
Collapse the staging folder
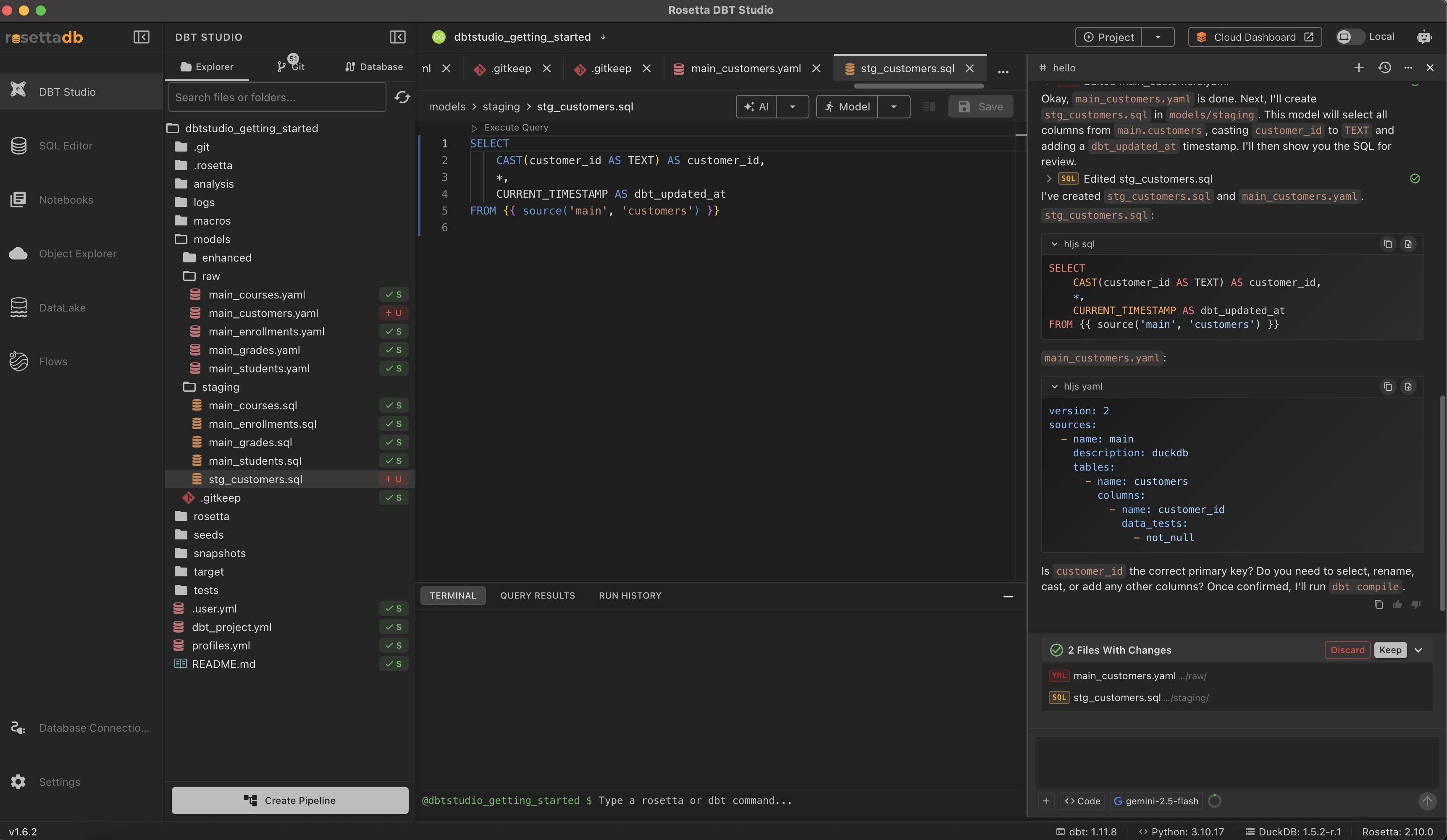point(221,387)
